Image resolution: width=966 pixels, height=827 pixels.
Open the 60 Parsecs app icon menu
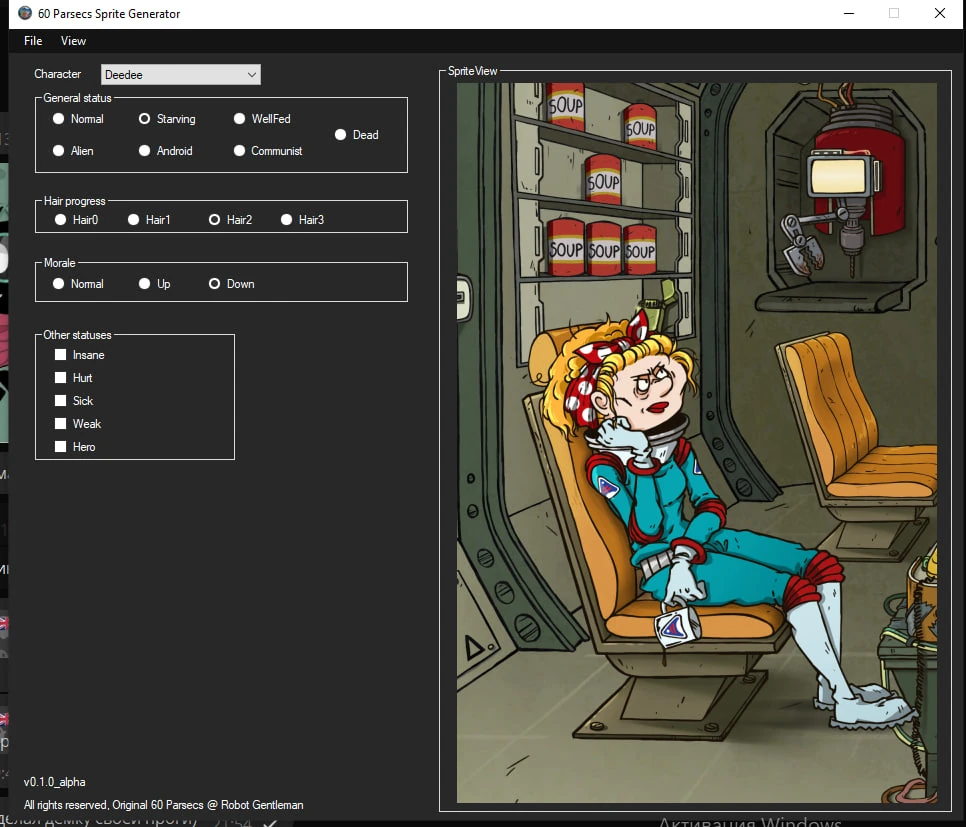point(23,13)
